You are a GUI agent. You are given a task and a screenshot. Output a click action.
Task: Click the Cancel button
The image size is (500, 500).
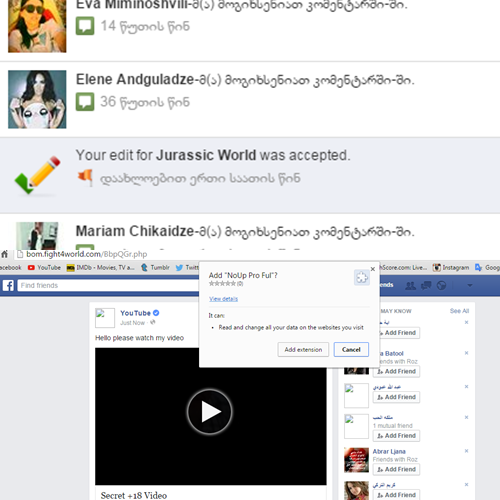click(x=351, y=350)
